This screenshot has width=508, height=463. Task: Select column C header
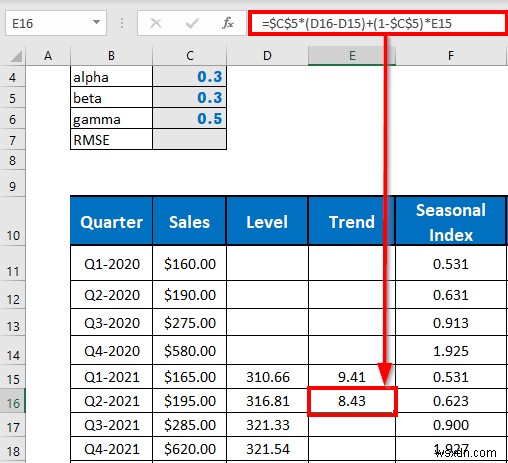click(190, 55)
